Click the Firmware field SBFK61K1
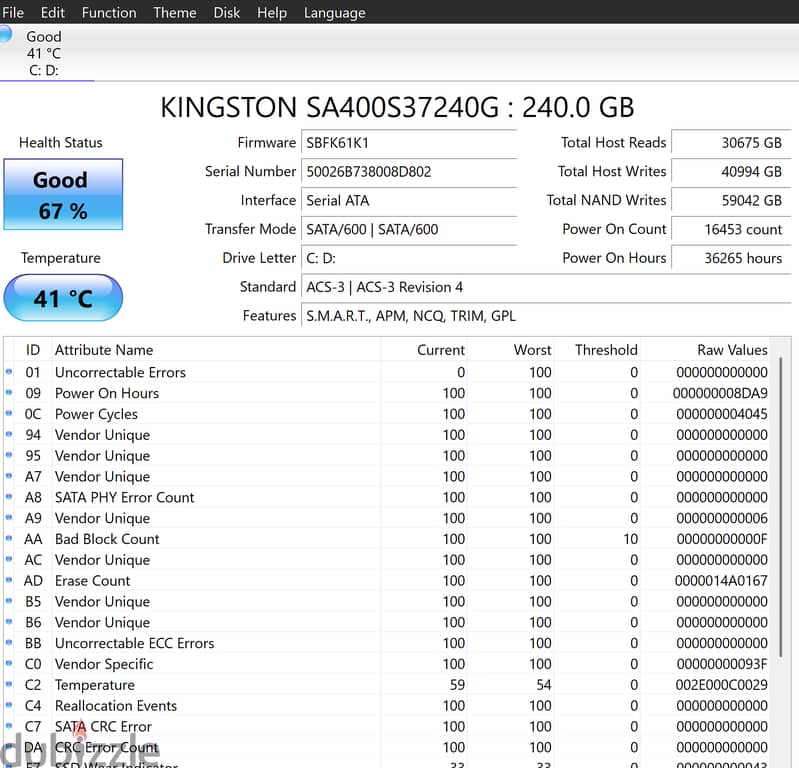Image resolution: width=799 pixels, height=768 pixels. [x=409, y=143]
